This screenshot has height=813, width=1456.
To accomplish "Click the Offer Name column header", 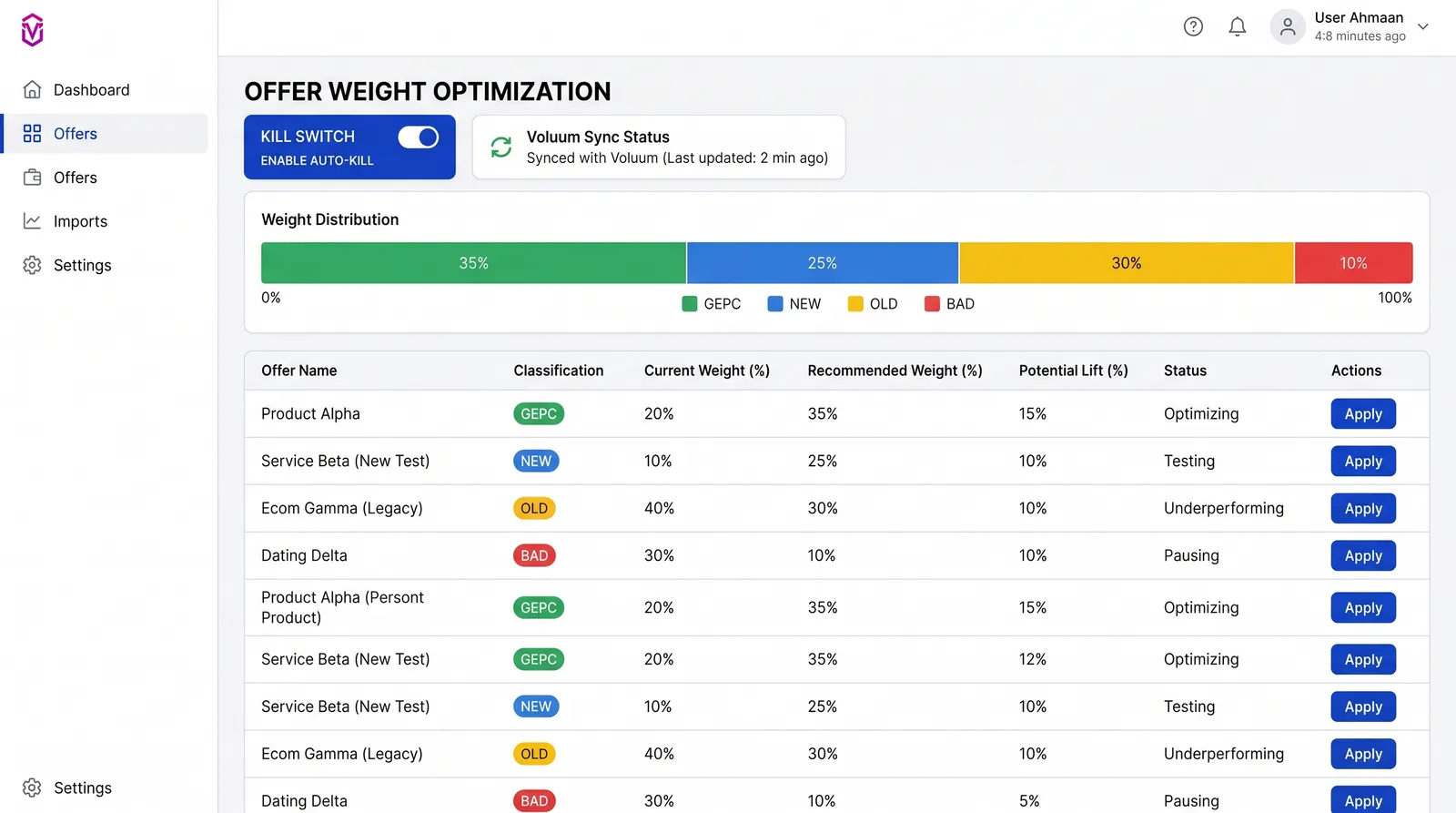I will tap(299, 371).
